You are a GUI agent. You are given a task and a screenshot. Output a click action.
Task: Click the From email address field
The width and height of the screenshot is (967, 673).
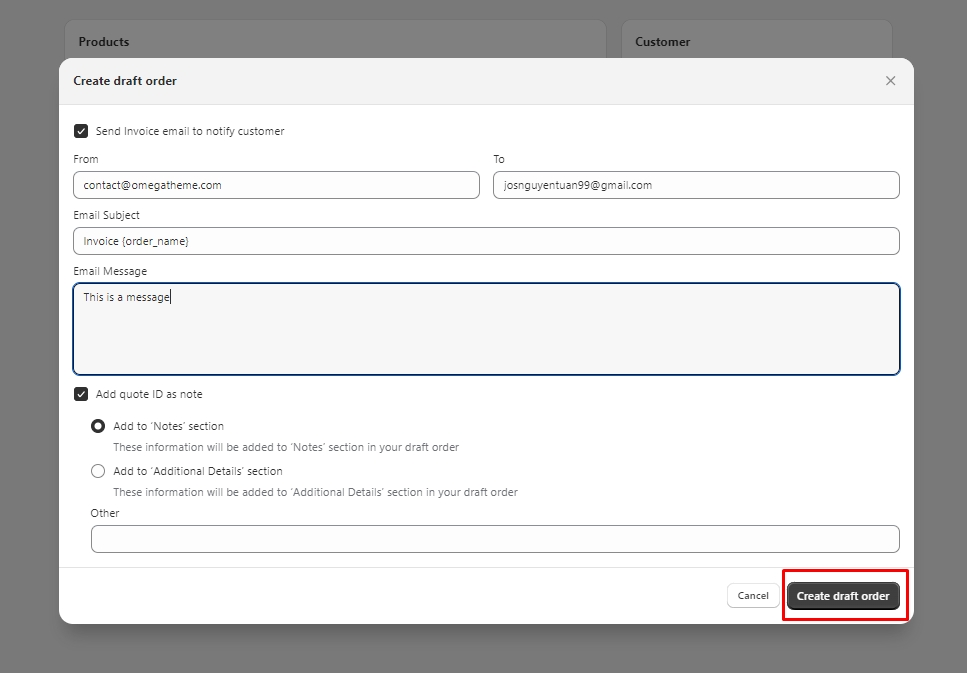pyautogui.click(x=276, y=185)
